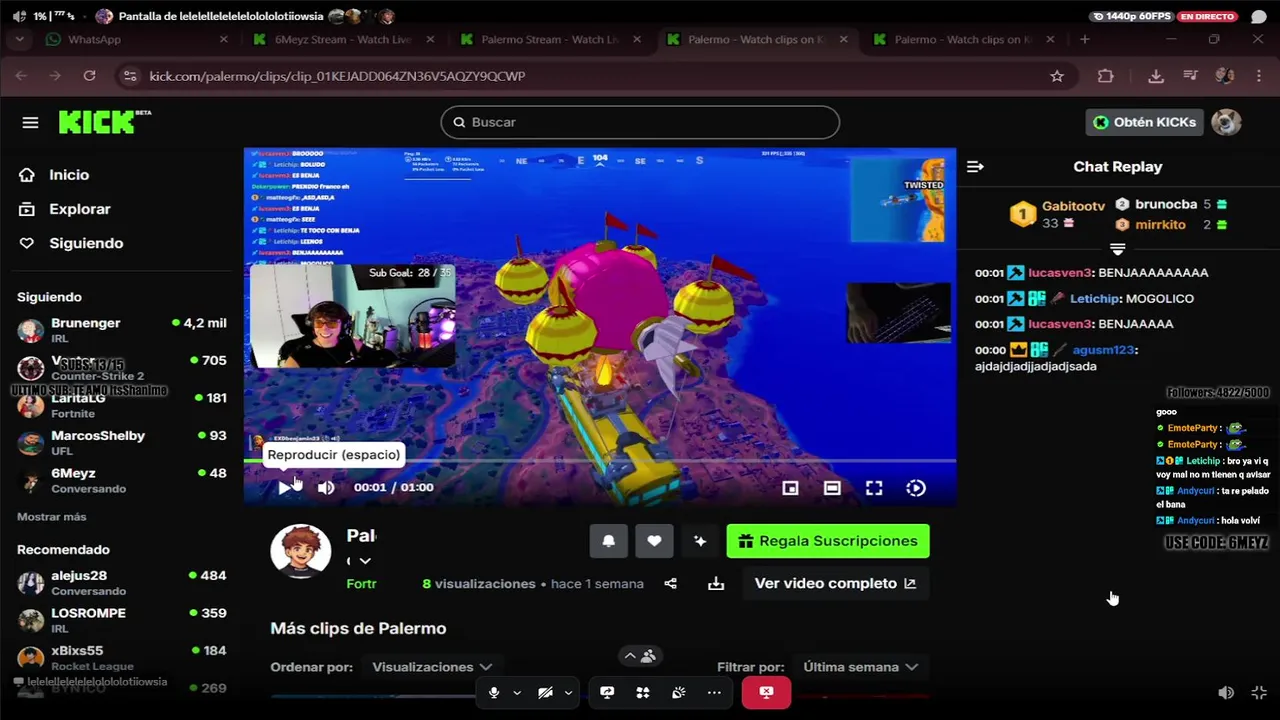Click the sparkle icon beside the heart
The height and width of the screenshot is (720, 1280).
click(x=700, y=541)
